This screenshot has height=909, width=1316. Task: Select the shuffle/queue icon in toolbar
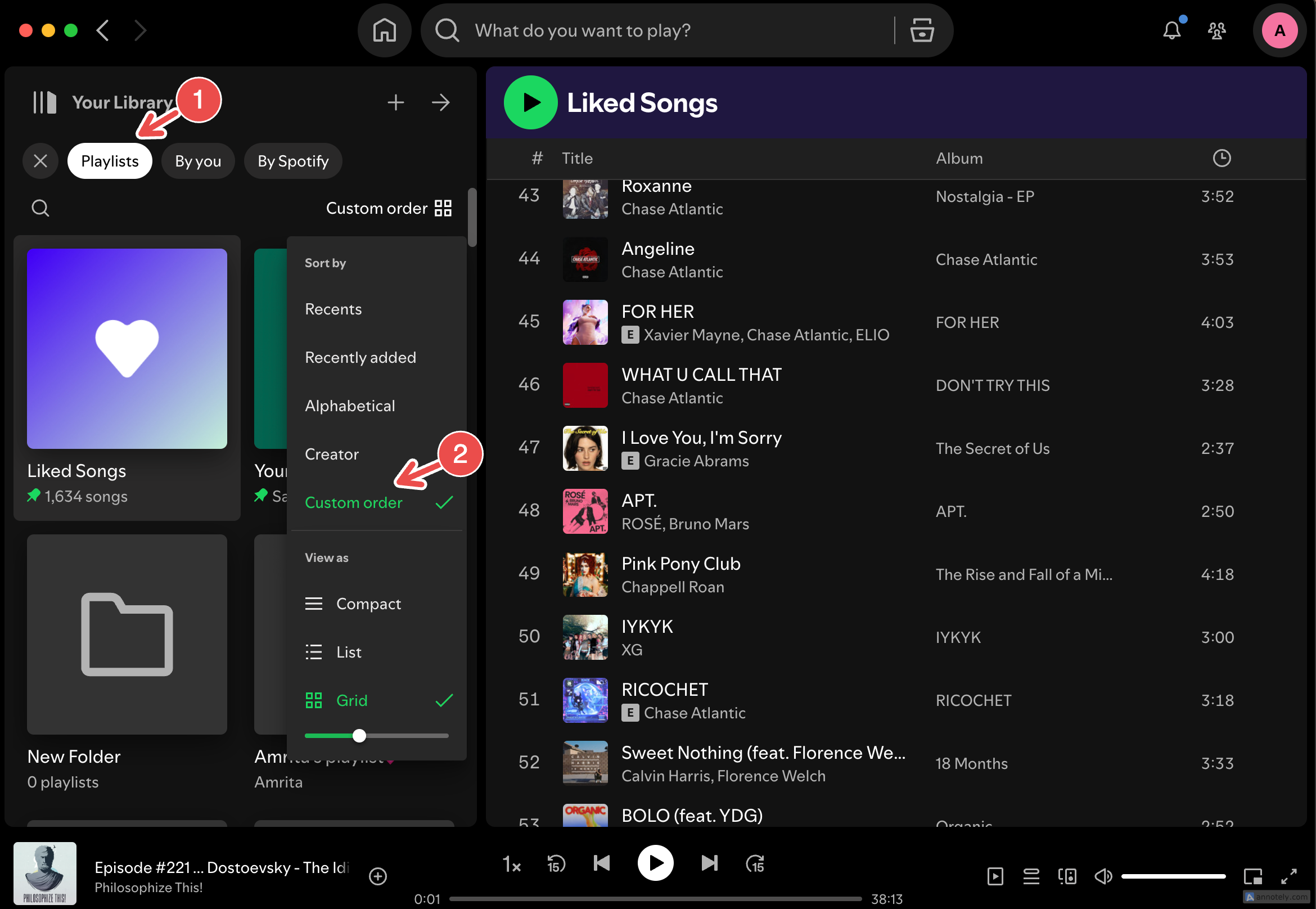click(x=1030, y=876)
